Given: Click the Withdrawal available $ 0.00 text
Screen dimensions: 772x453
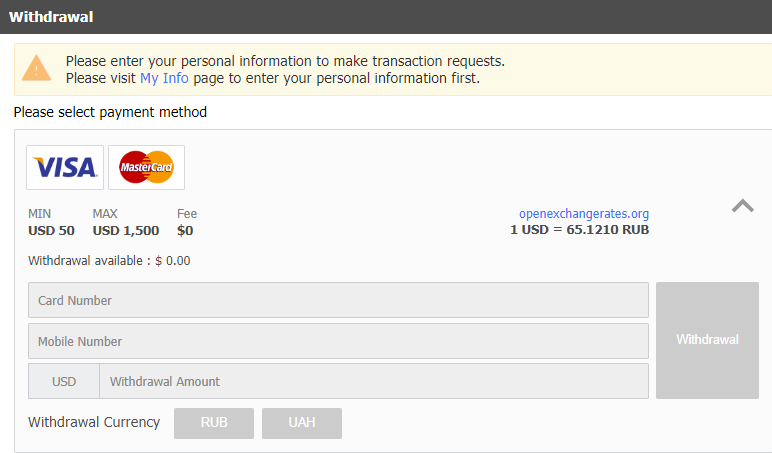Looking at the screenshot, I should (109, 260).
